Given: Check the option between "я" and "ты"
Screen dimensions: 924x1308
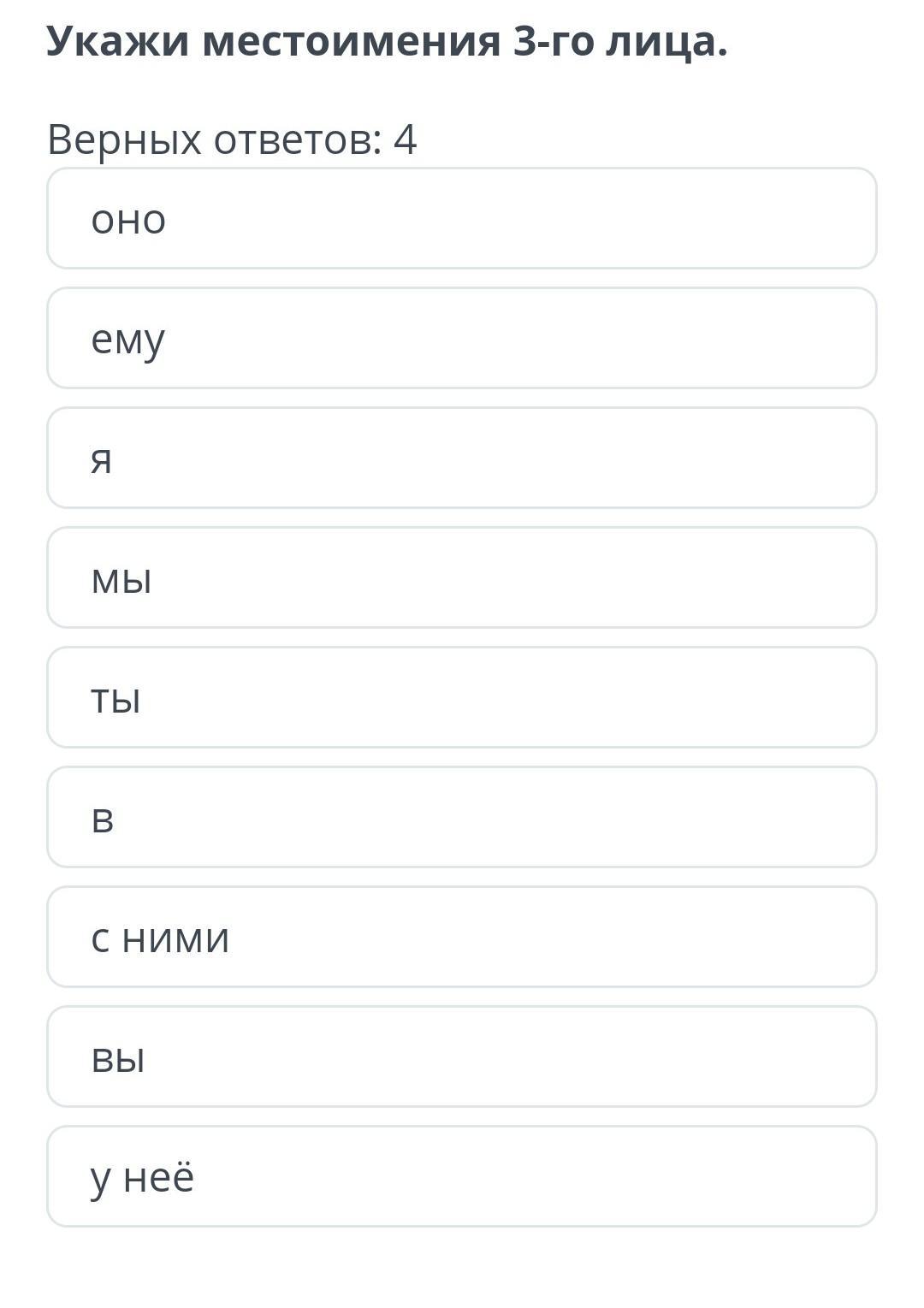Looking at the screenshot, I should click(x=462, y=577).
